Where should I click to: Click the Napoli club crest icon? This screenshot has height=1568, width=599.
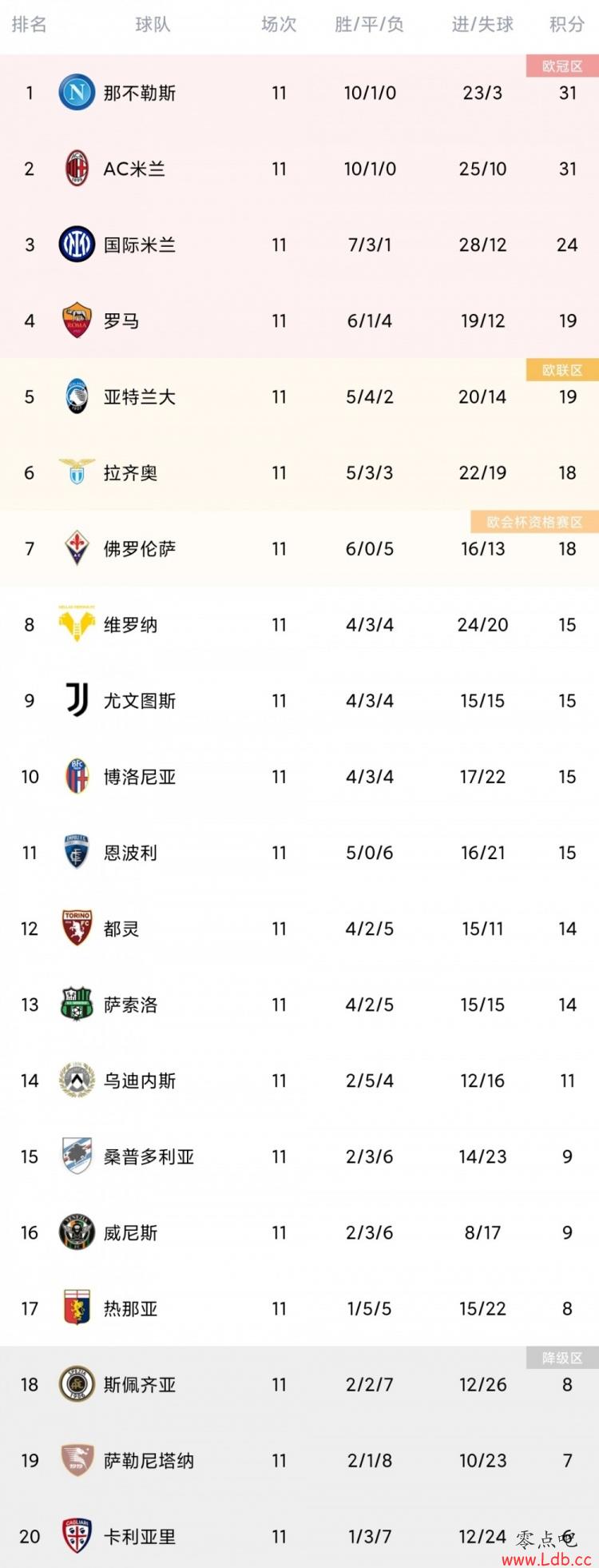point(77,93)
